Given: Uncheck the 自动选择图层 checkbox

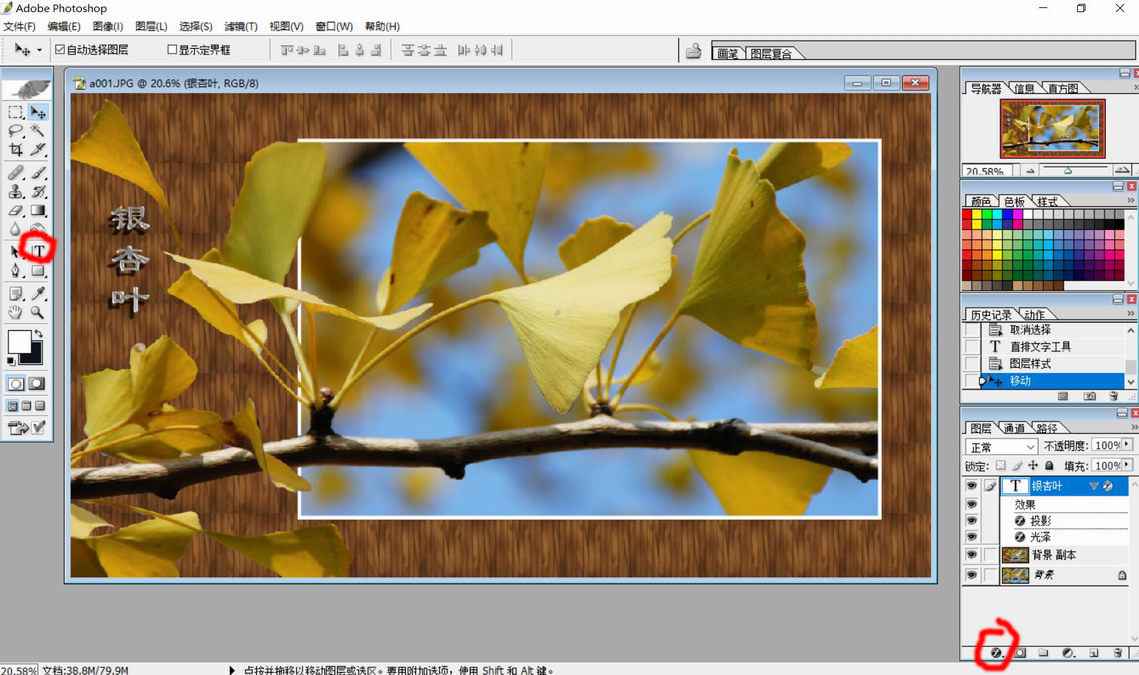Looking at the screenshot, I should (60, 49).
